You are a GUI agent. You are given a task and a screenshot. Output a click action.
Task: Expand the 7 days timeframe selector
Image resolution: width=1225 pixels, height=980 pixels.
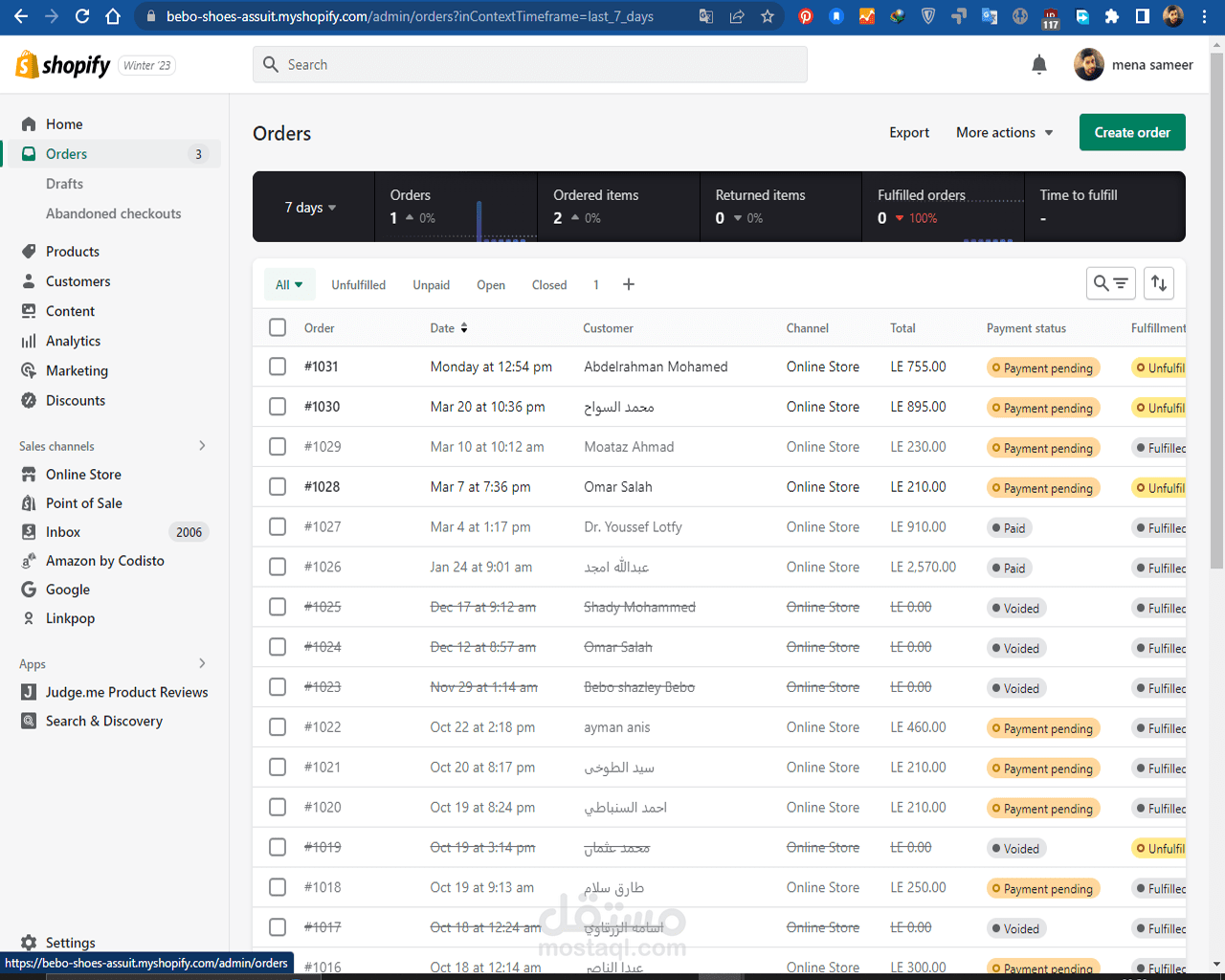310,208
